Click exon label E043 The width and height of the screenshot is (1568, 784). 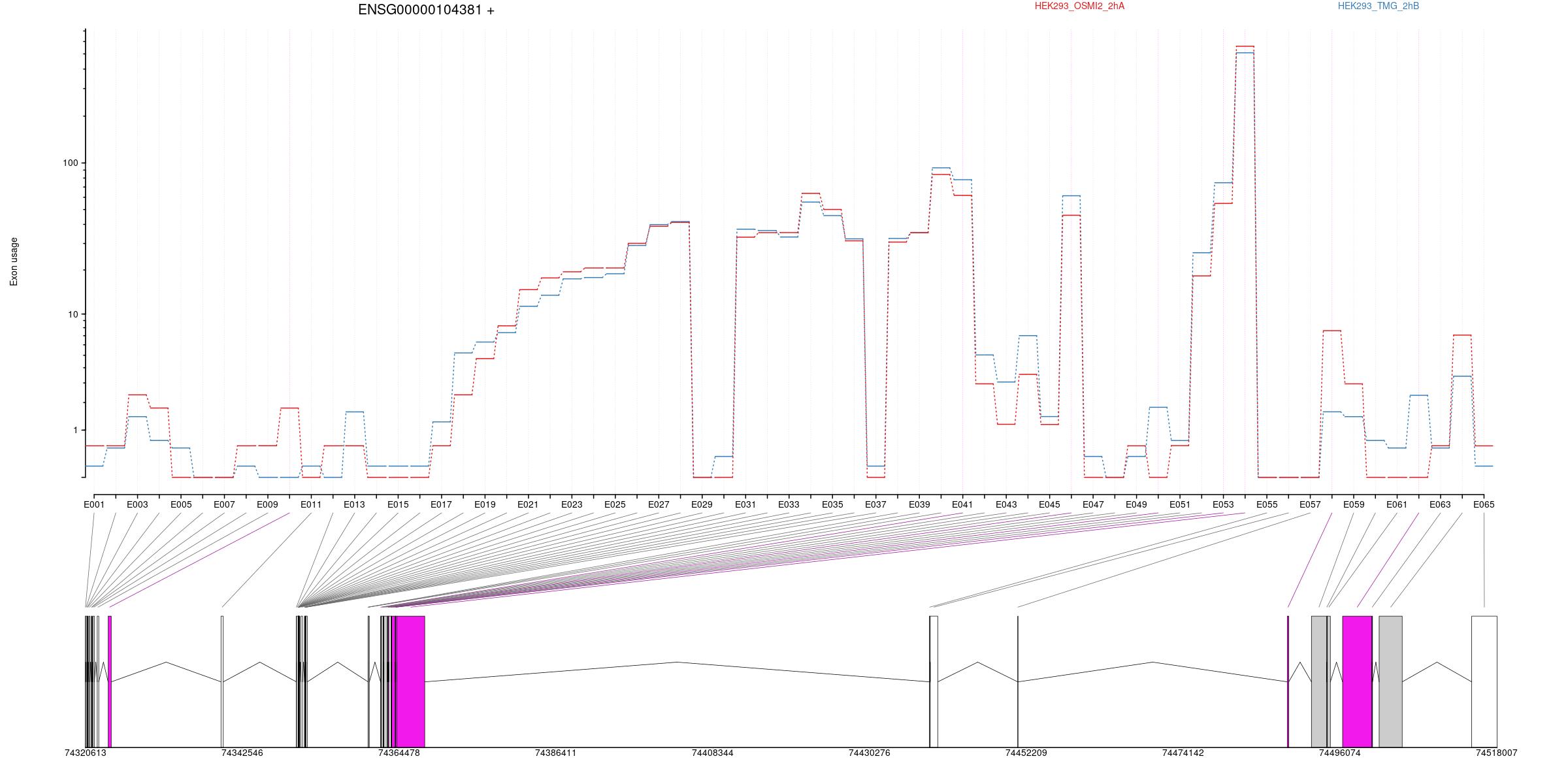[1006, 504]
